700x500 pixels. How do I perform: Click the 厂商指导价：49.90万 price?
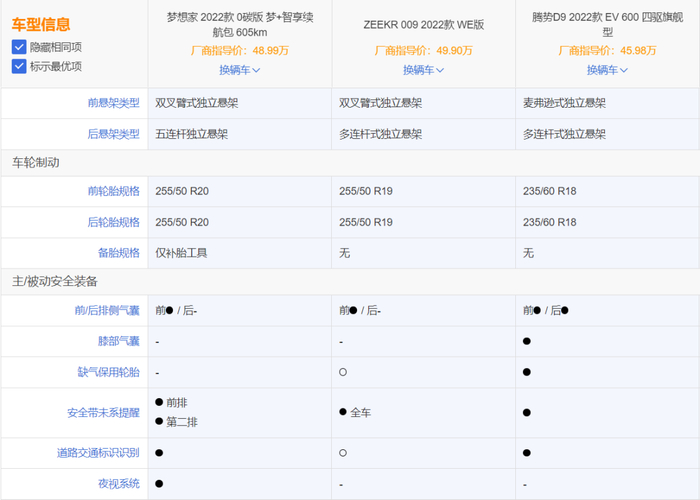[x=424, y=50]
